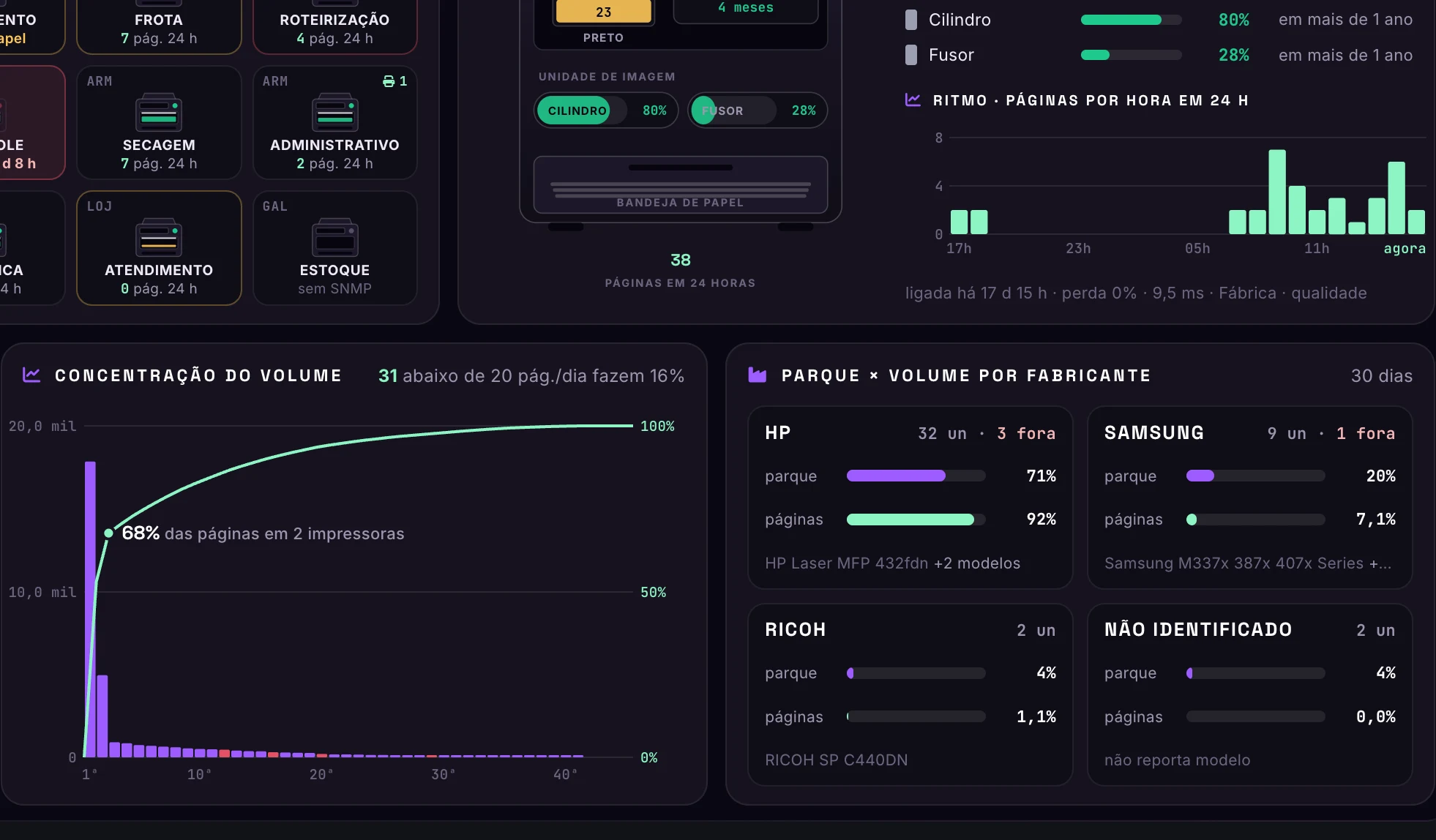This screenshot has height=840, width=1436.
Task: Click the Bandeja de Papel tray
Action: coord(681,185)
